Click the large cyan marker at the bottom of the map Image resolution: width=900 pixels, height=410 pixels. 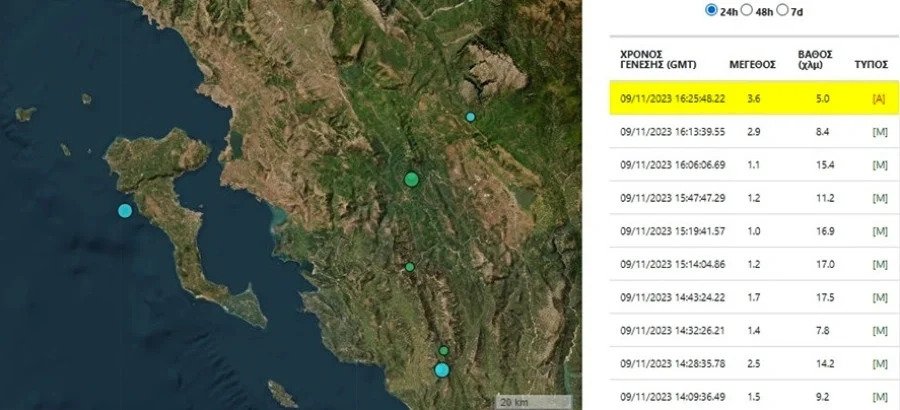[x=442, y=370]
